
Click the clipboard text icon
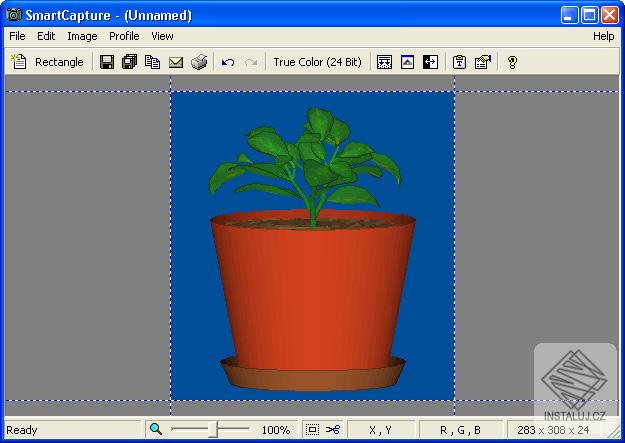pyautogui.click(x=459, y=62)
